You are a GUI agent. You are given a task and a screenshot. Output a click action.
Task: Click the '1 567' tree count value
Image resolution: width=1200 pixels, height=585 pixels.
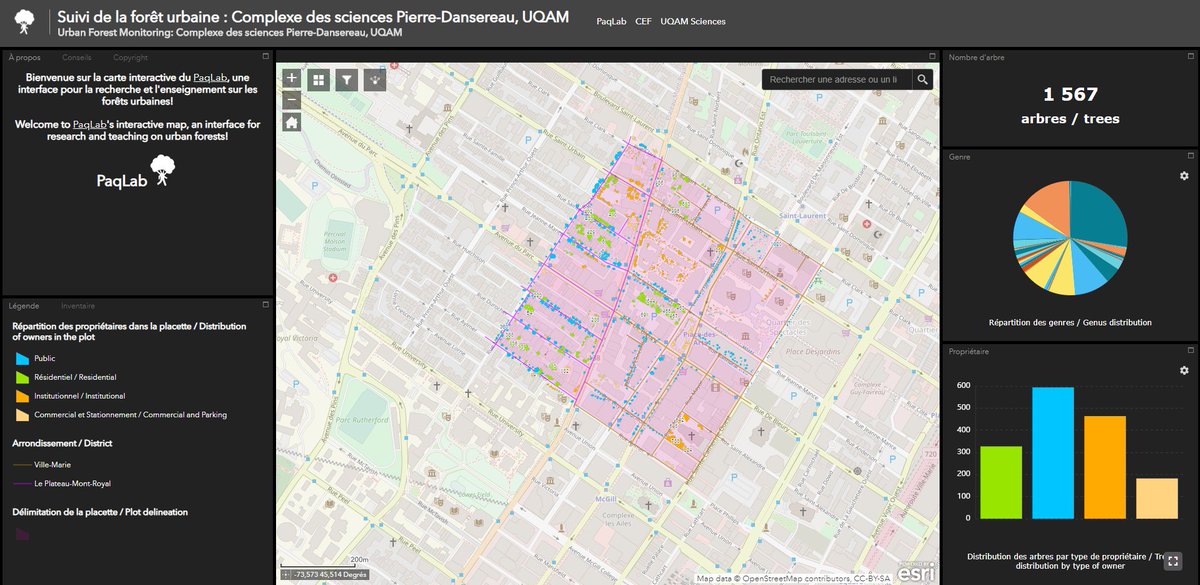(x=1070, y=95)
